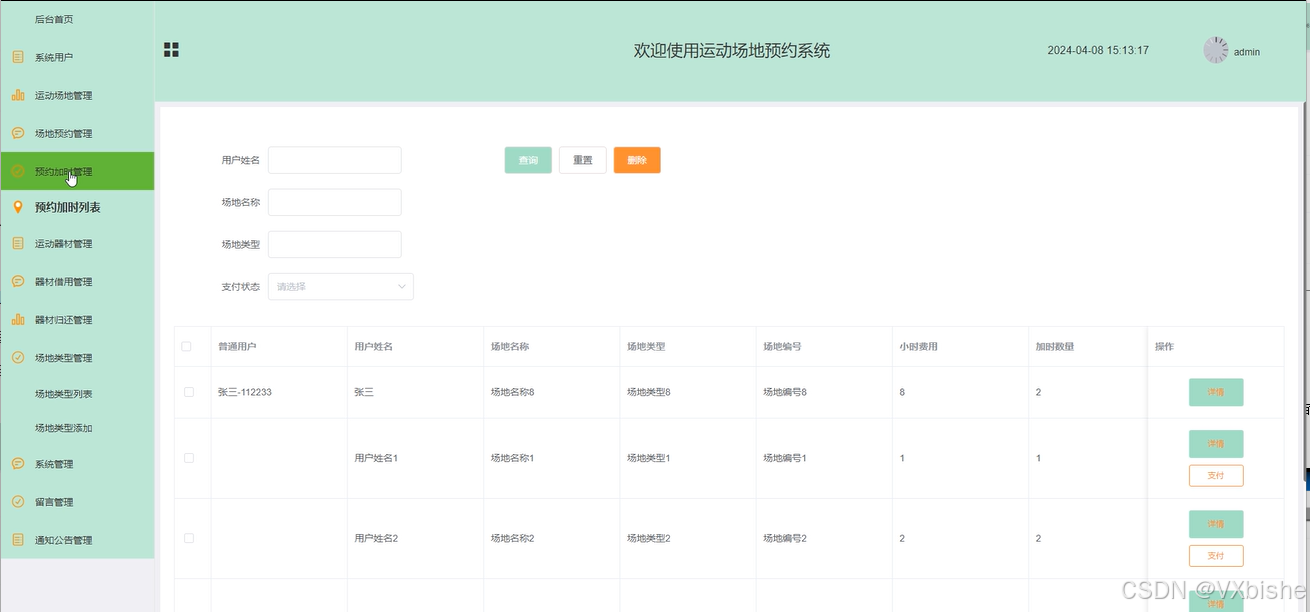Click the 加时数量 column header

tap(1055, 347)
